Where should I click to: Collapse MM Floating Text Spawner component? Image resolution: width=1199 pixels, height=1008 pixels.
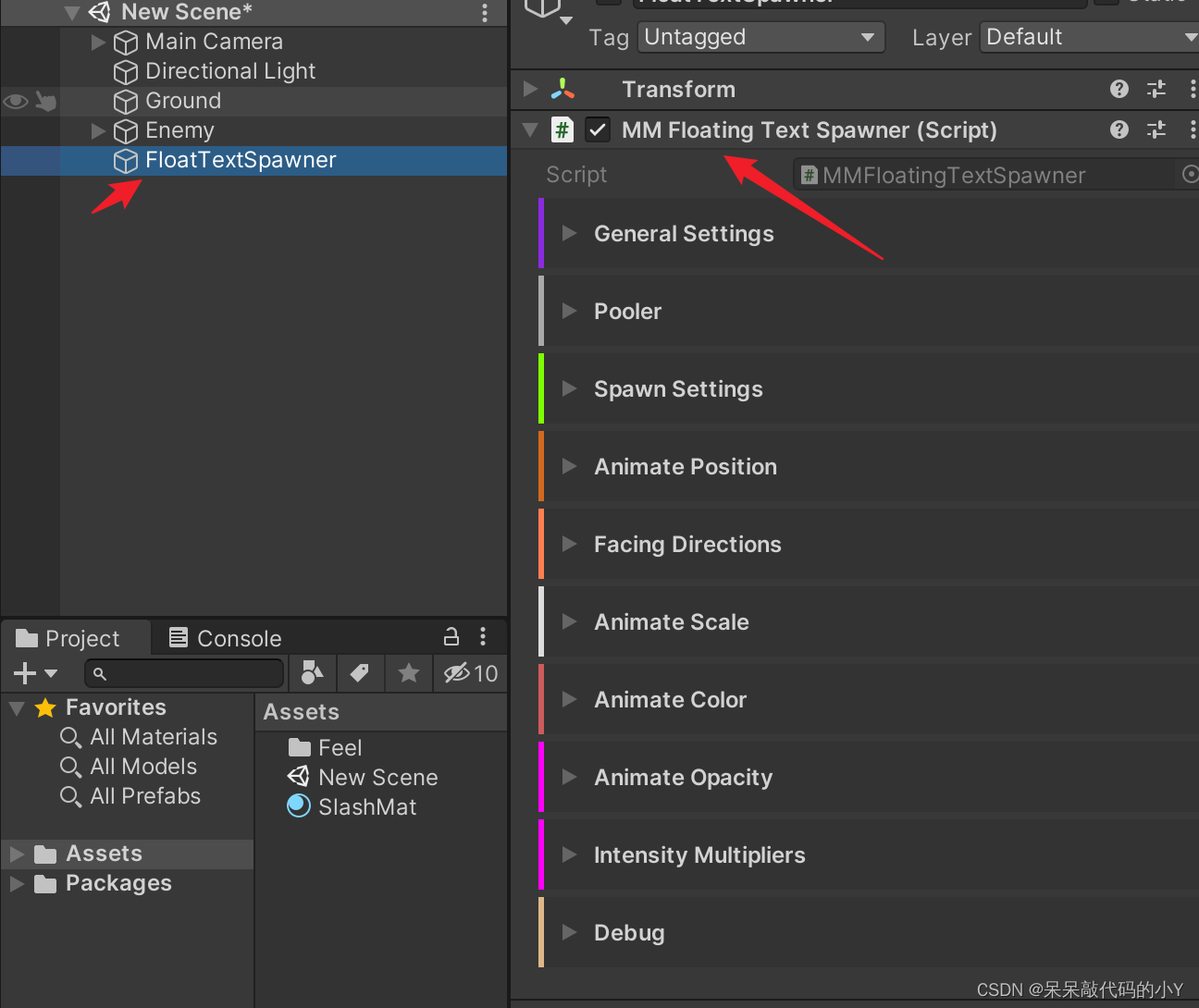[x=530, y=129]
